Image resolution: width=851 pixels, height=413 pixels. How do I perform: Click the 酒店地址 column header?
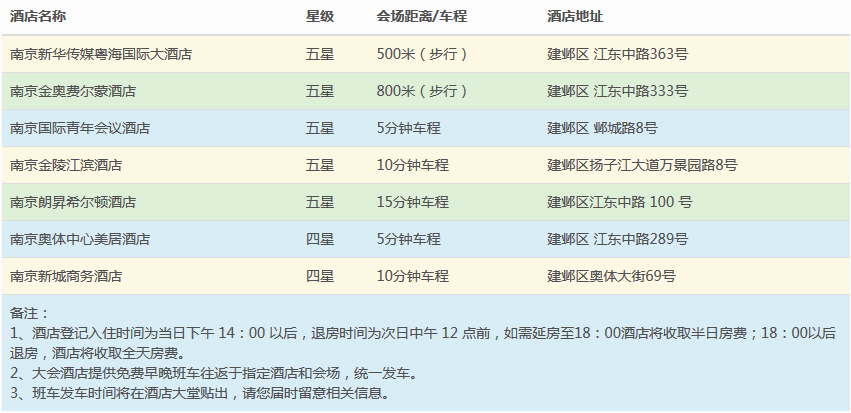coord(575,17)
